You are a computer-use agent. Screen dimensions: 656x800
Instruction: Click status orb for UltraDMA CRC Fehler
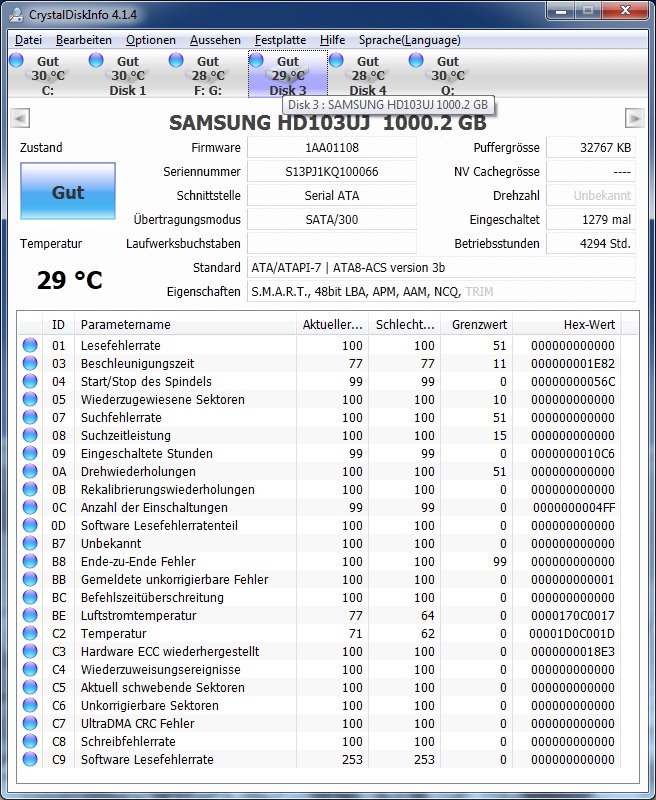pos(30,723)
